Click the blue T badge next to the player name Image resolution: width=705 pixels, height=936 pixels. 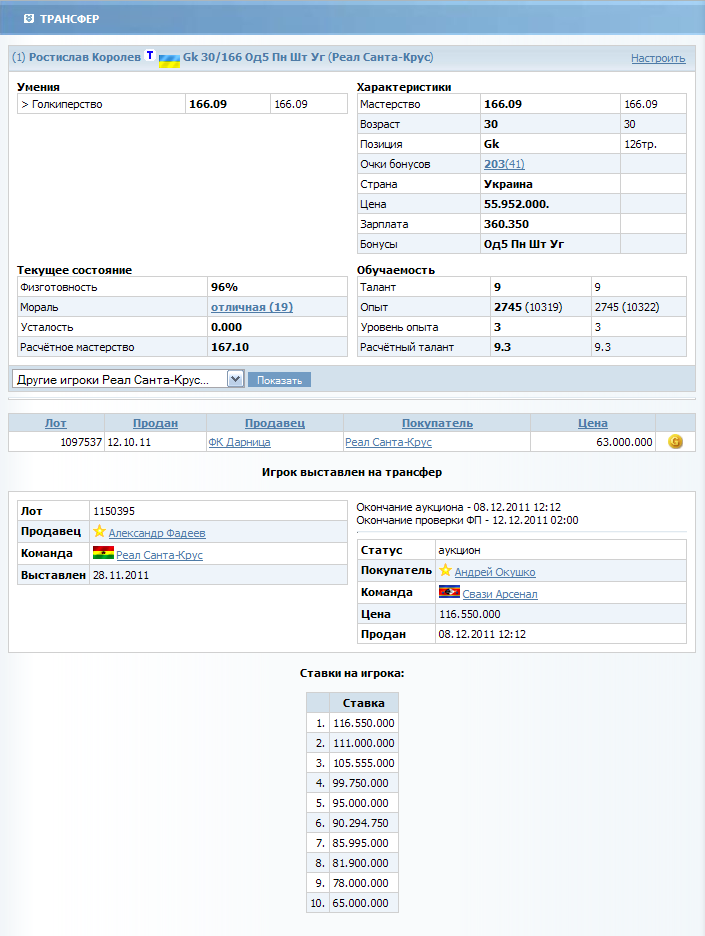(x=150, y=56)
